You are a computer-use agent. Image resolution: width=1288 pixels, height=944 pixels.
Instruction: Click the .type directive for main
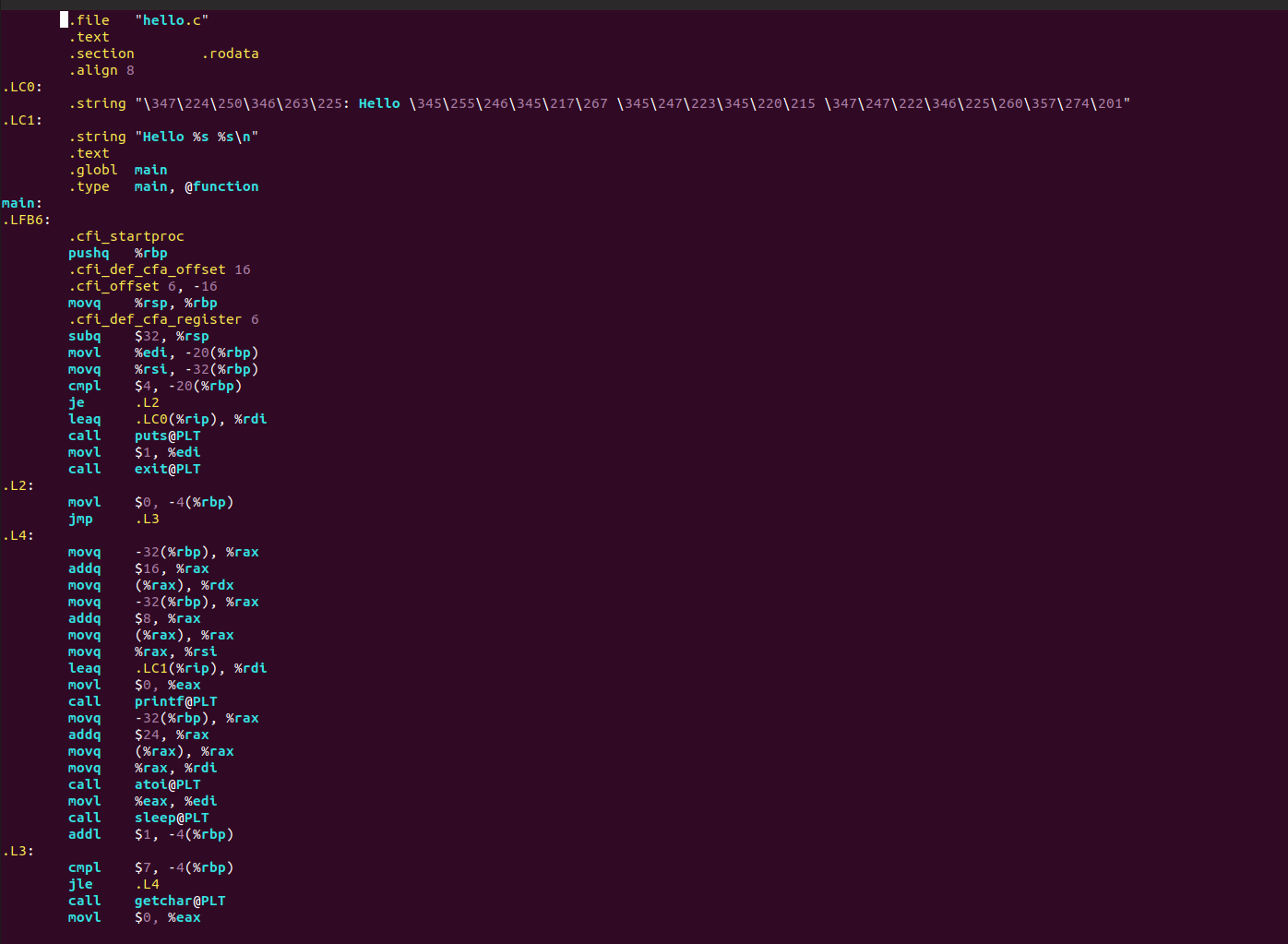click(x=89, y=186)
